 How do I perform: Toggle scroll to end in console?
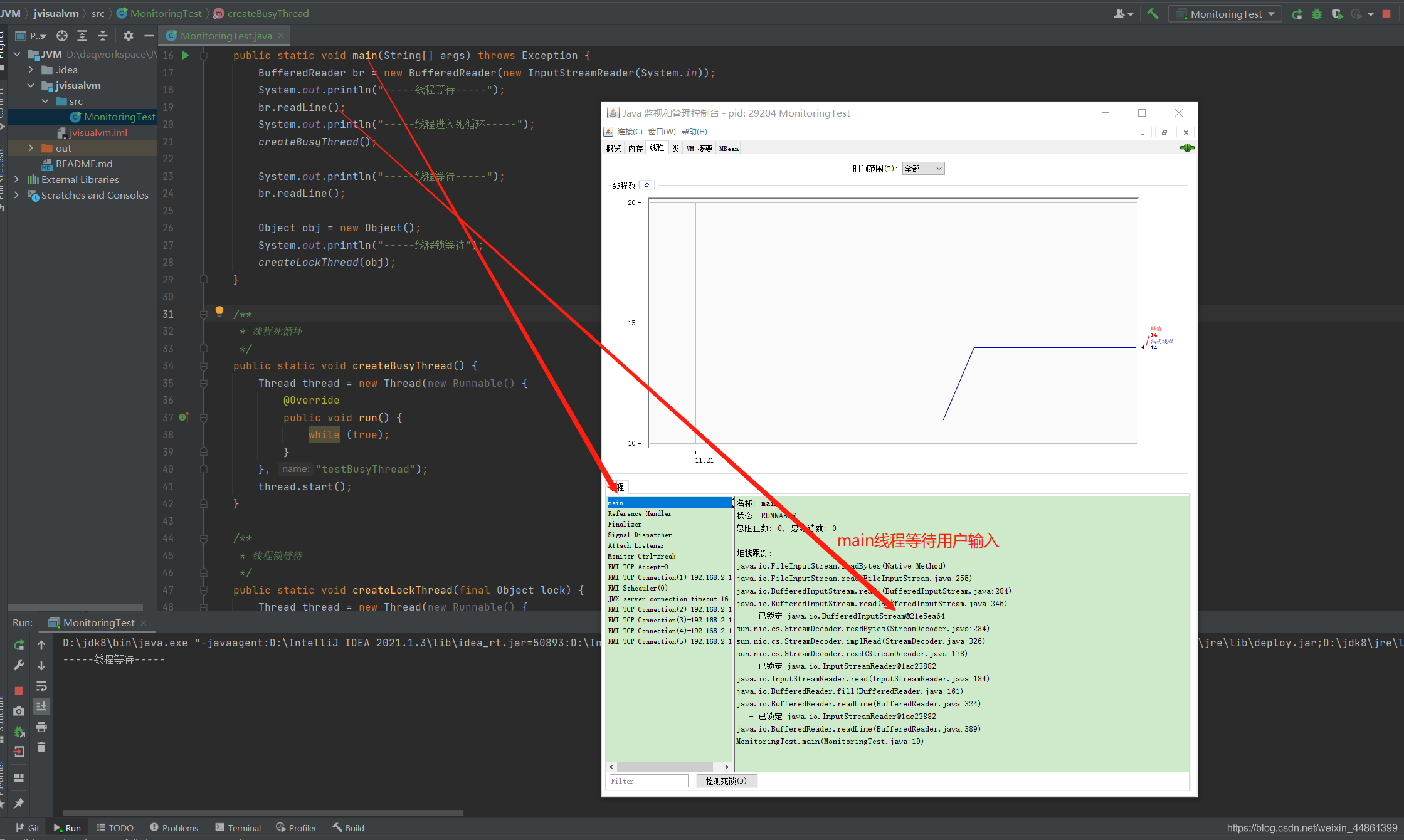tap(41, 706)
